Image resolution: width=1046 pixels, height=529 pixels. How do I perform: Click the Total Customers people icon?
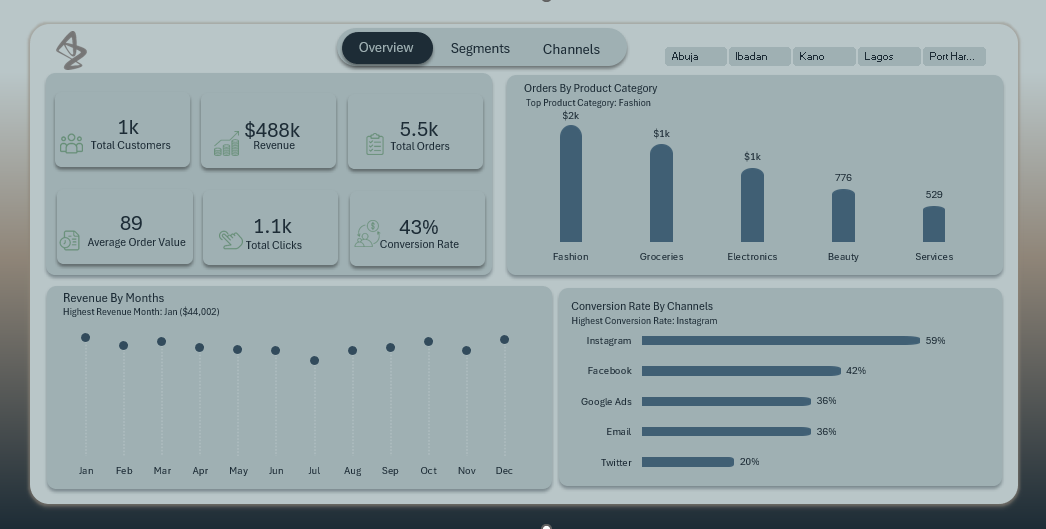(71, 144)
